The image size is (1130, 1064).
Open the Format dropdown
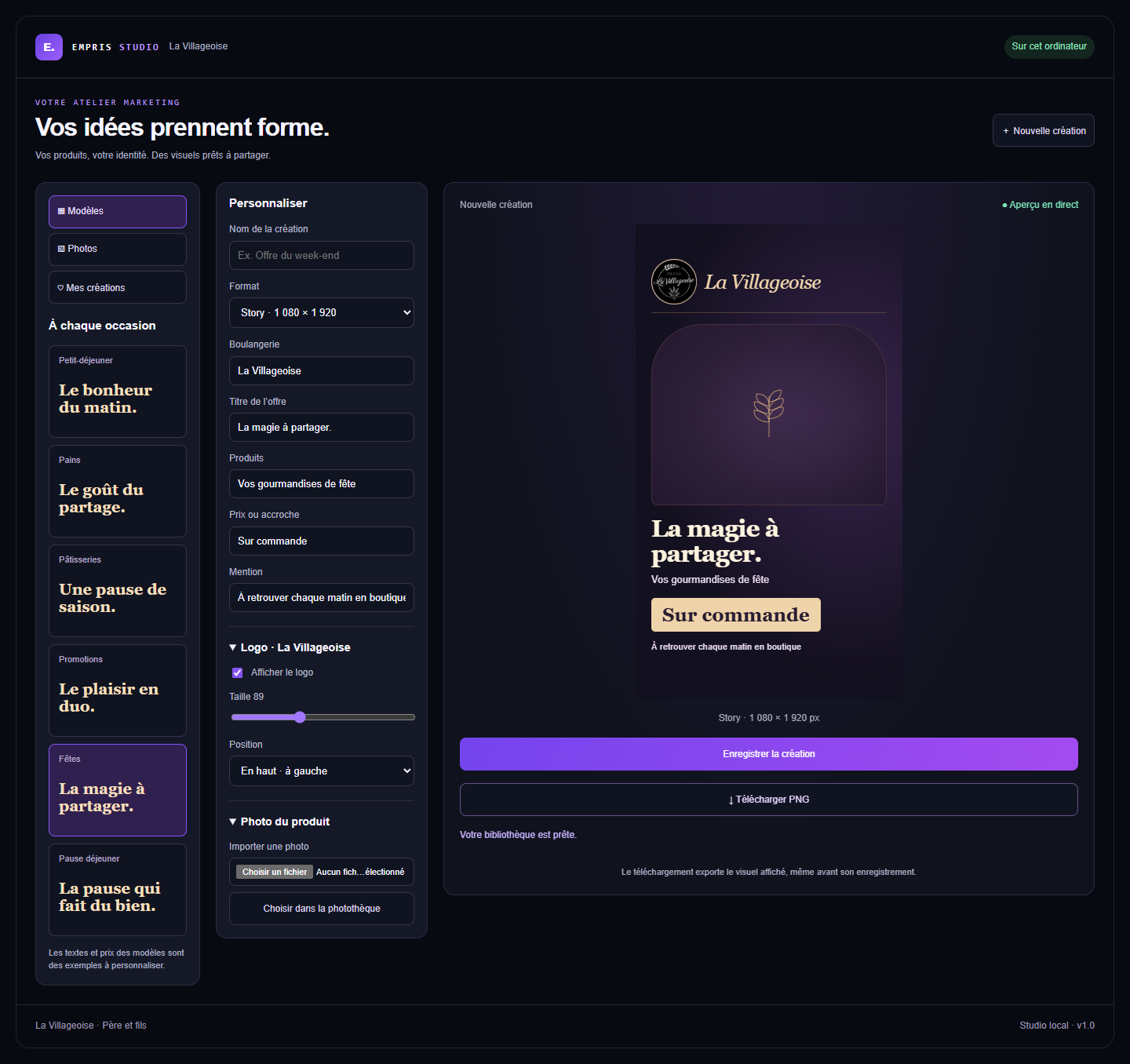pyautogui.click(x=322, y=312)
